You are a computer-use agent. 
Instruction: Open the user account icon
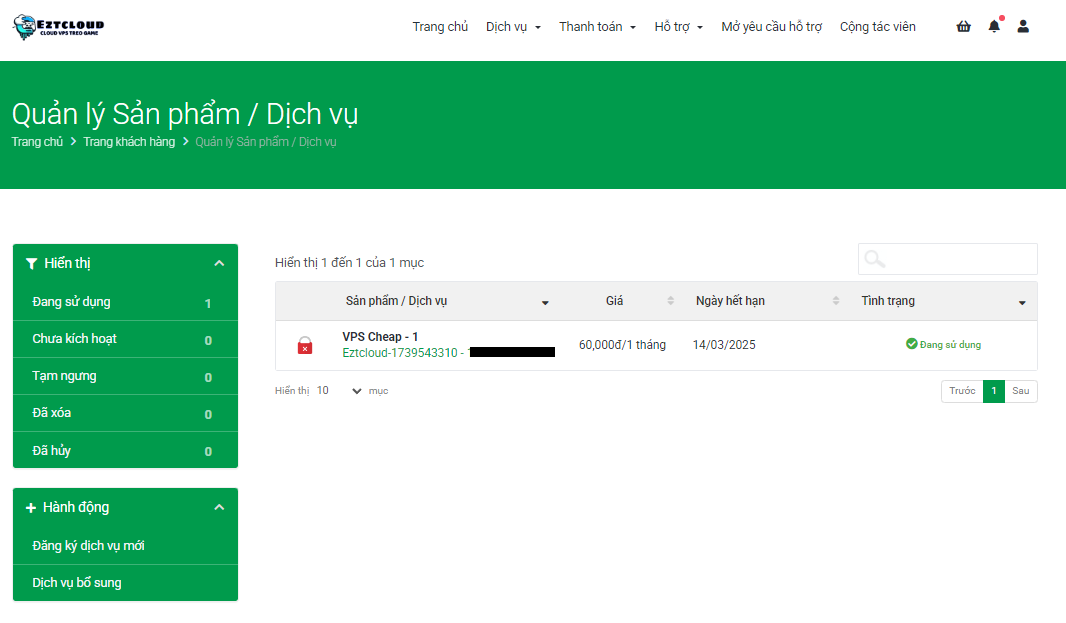(1023, 27)
